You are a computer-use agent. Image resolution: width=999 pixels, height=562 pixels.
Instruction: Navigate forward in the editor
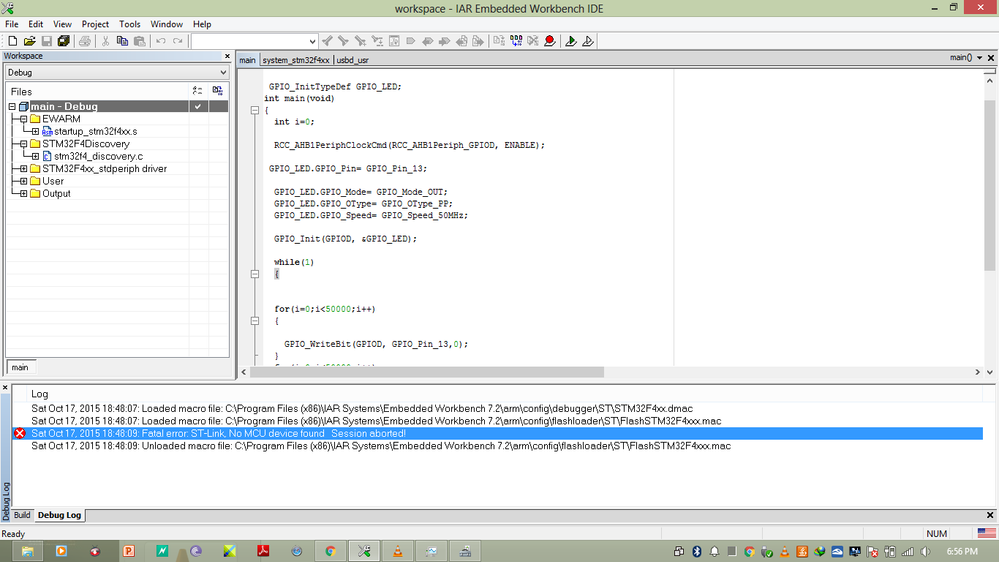click(x=478, y=41)
